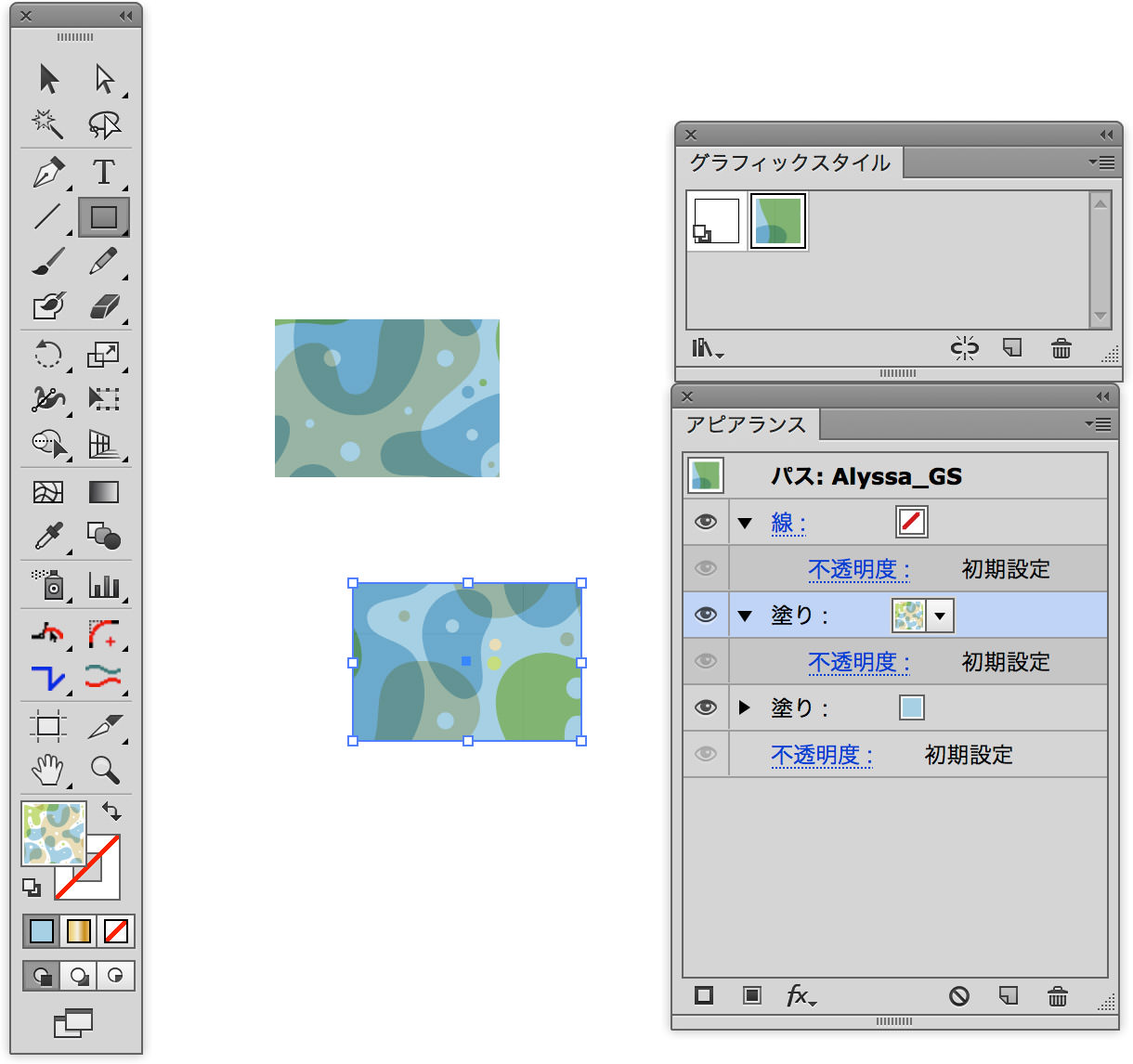Collapse the Graphic Styles panel with double arrows
The height and width of the screenshot is (1064, 1133).
(x=1106, y=135)
